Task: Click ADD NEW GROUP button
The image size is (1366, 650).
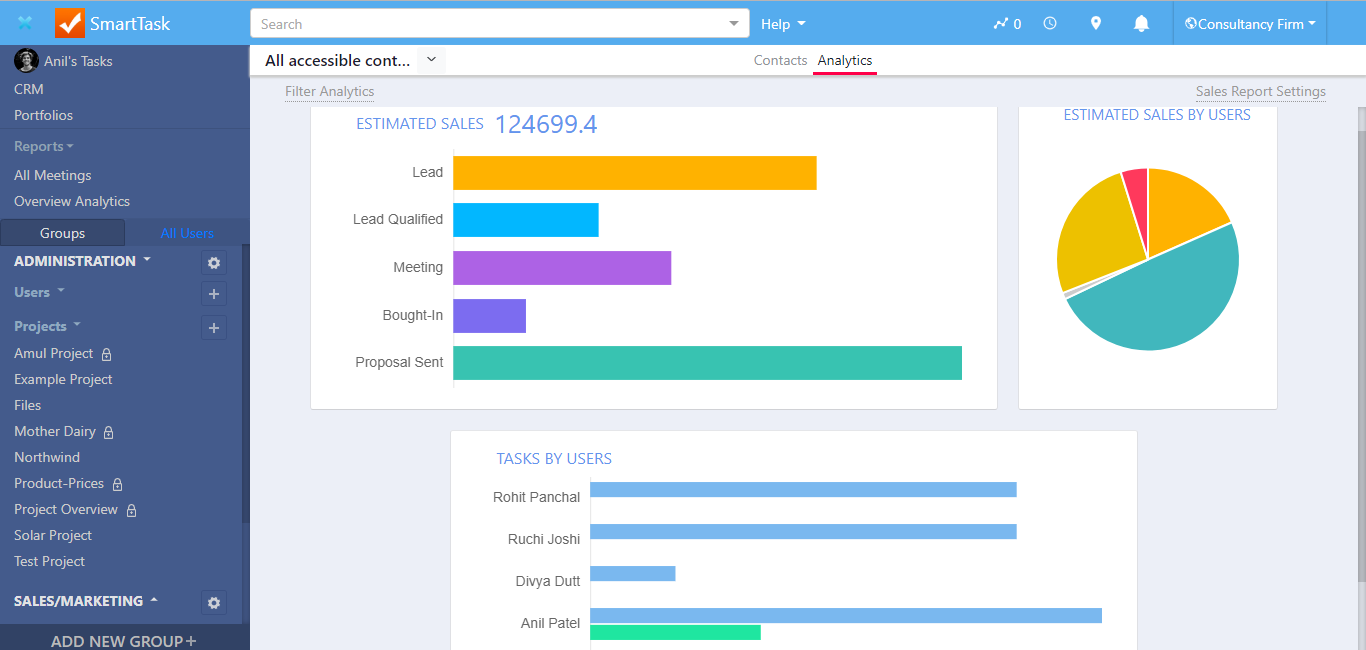Action: (x=124, y=640)
